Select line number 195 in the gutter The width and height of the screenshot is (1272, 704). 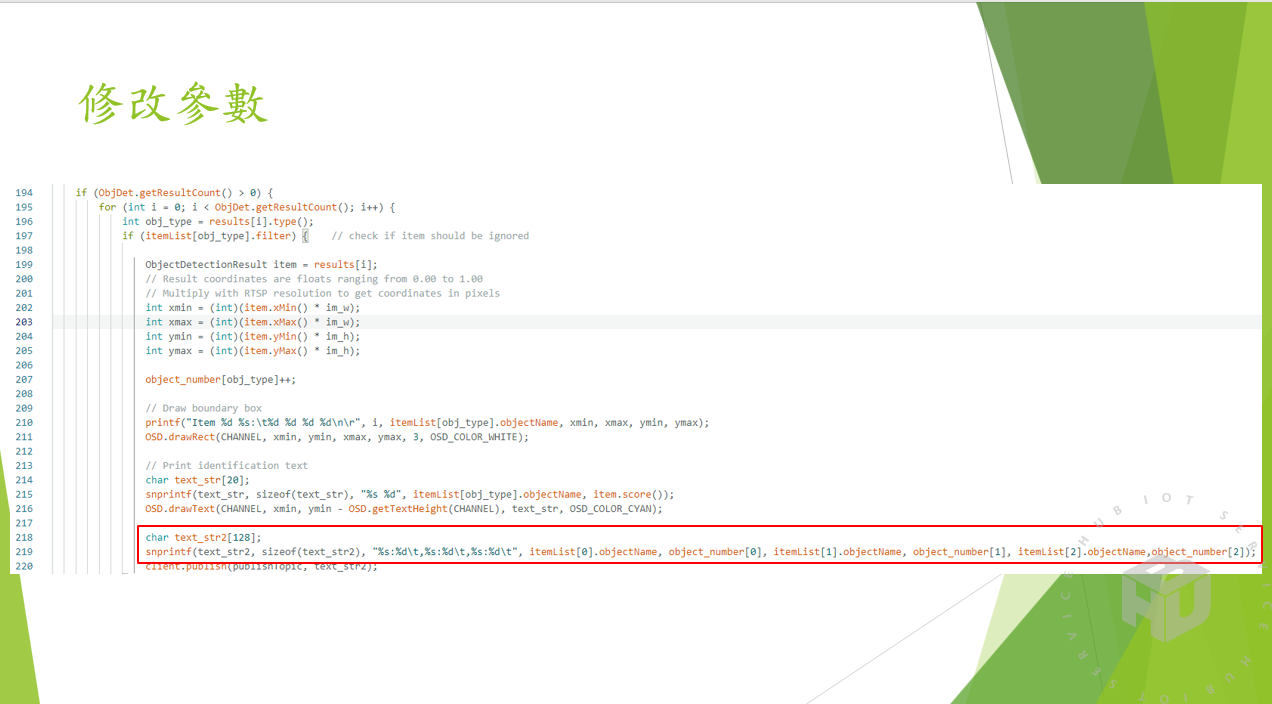click(24, 207)
